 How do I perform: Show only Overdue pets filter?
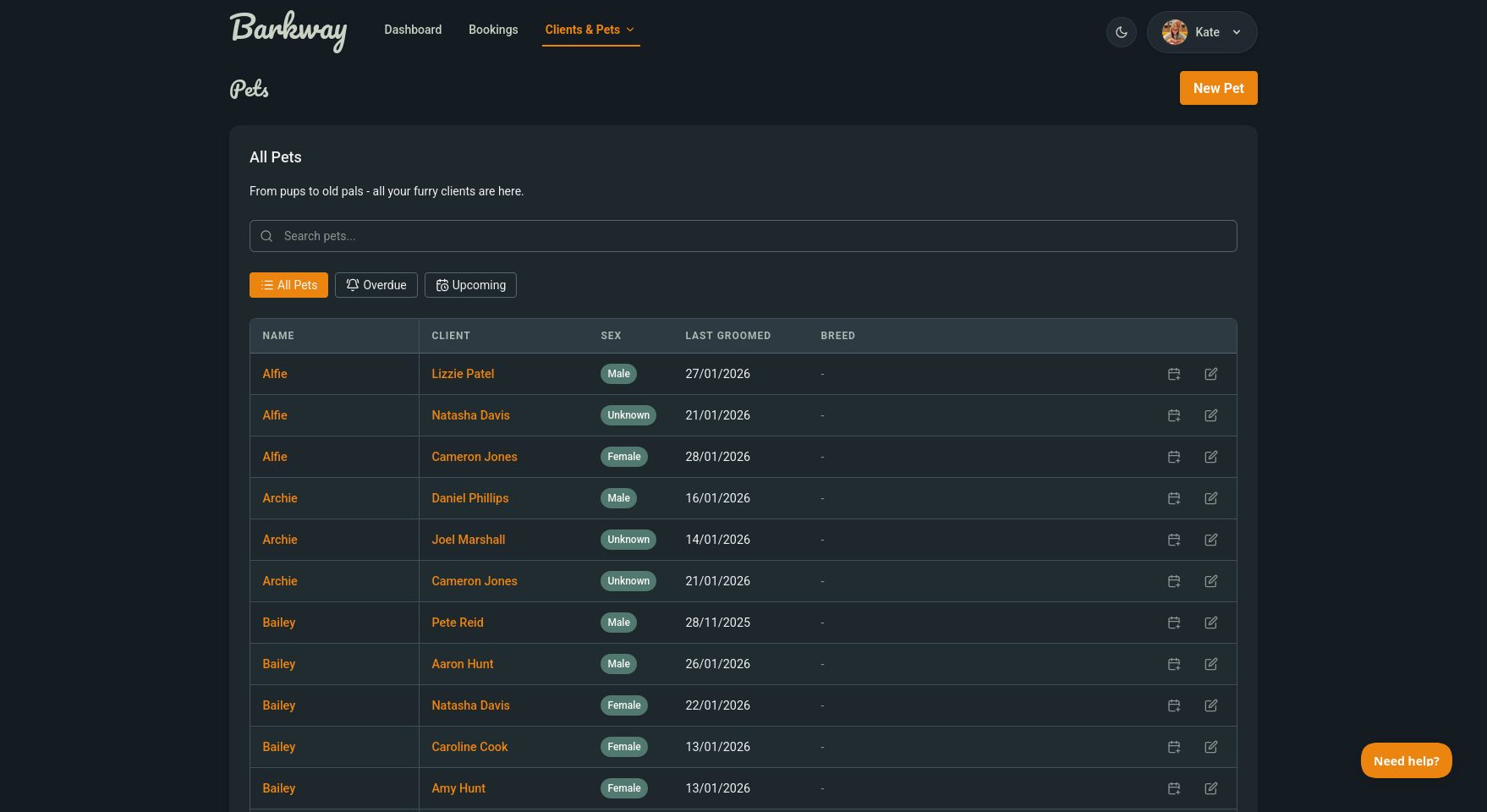click(x=376, y=285)
